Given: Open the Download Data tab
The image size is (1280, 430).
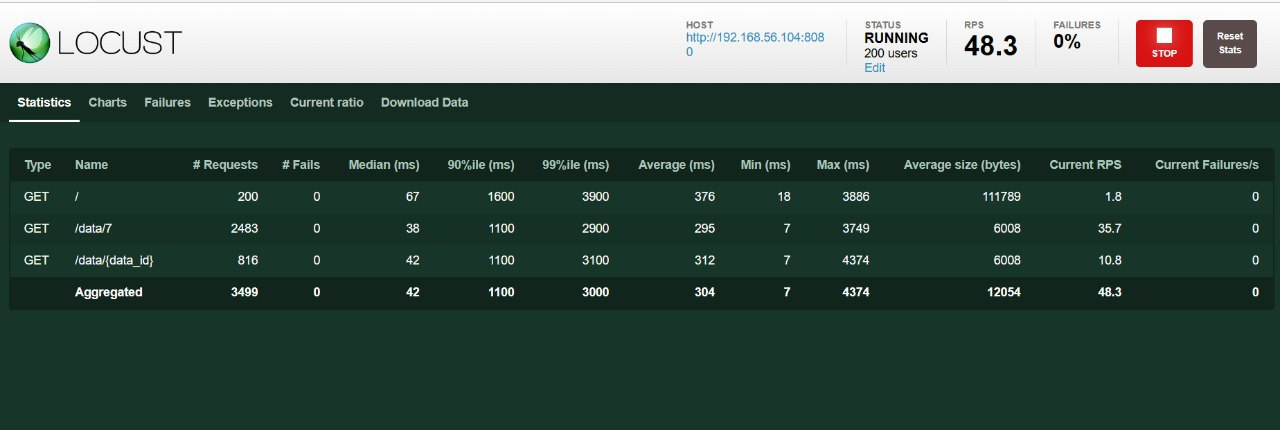Looking at the screenshot, I should point(424,103).
